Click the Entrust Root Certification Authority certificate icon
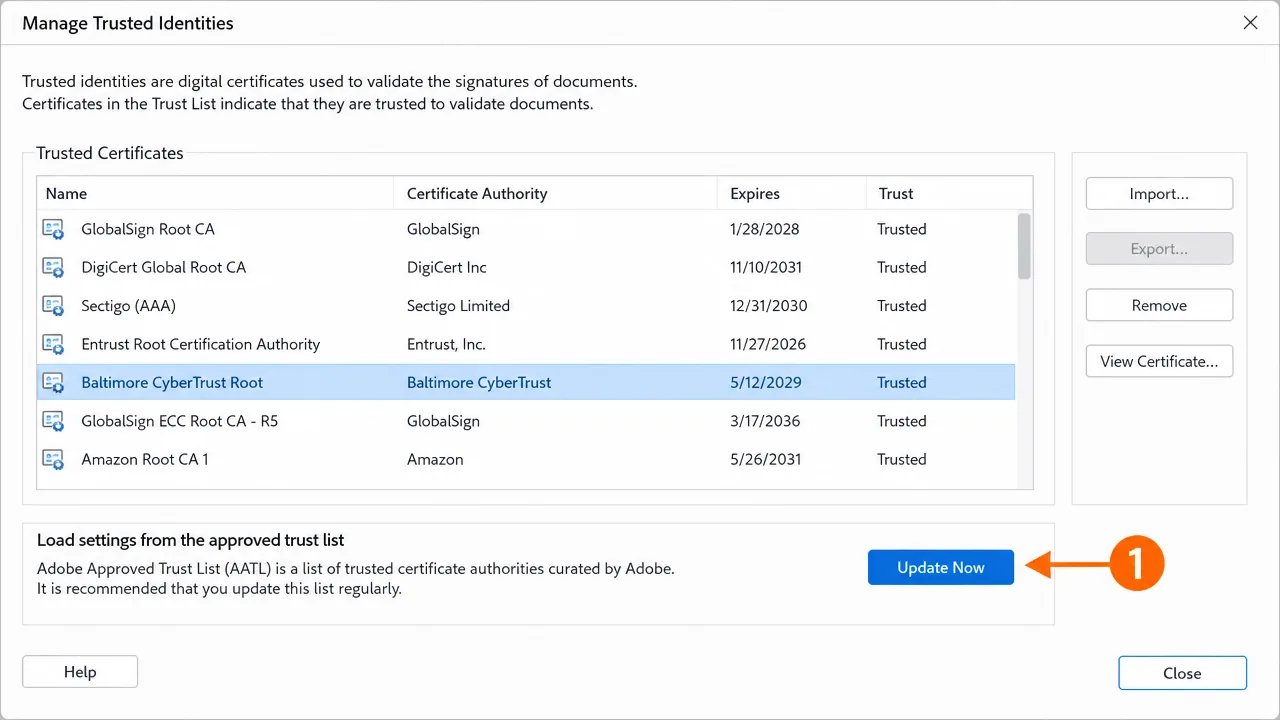The height and width of the screenshot is (720, 1280). click(x=53, y=345)
